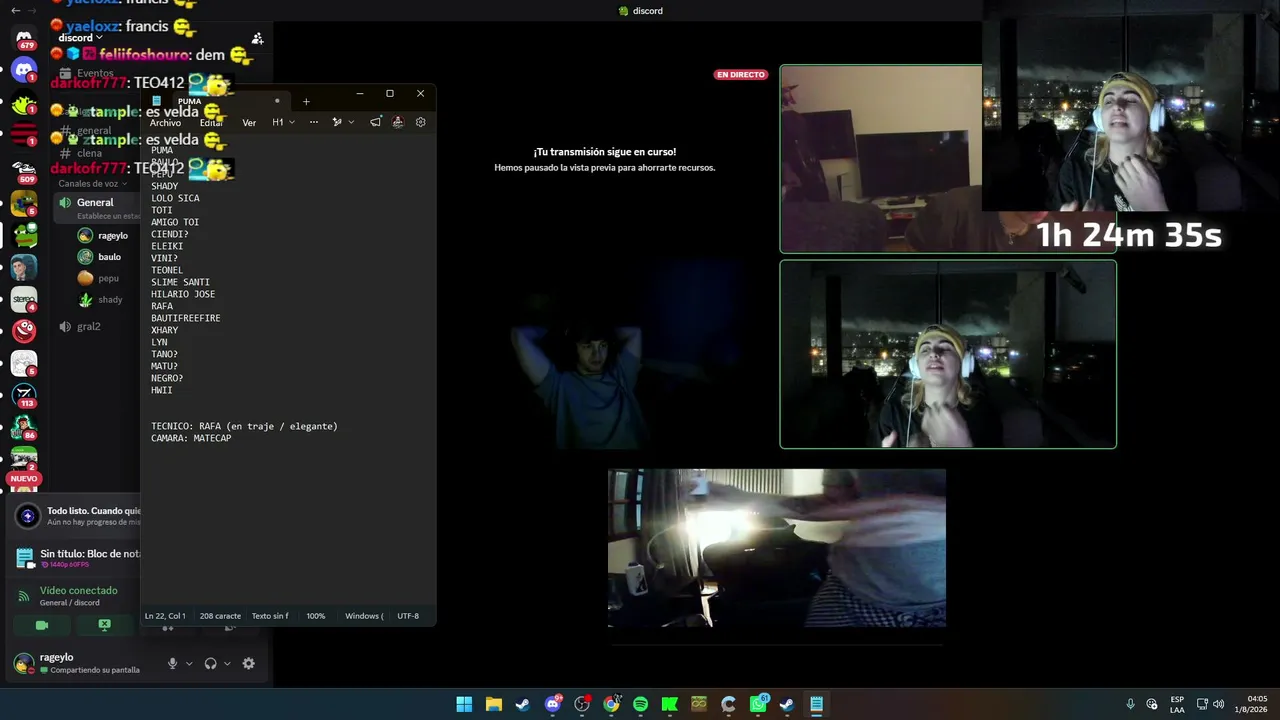Open WhatsApp from the taskbar
This screenshot has height=720, width=1280.
tap(758, 704)
